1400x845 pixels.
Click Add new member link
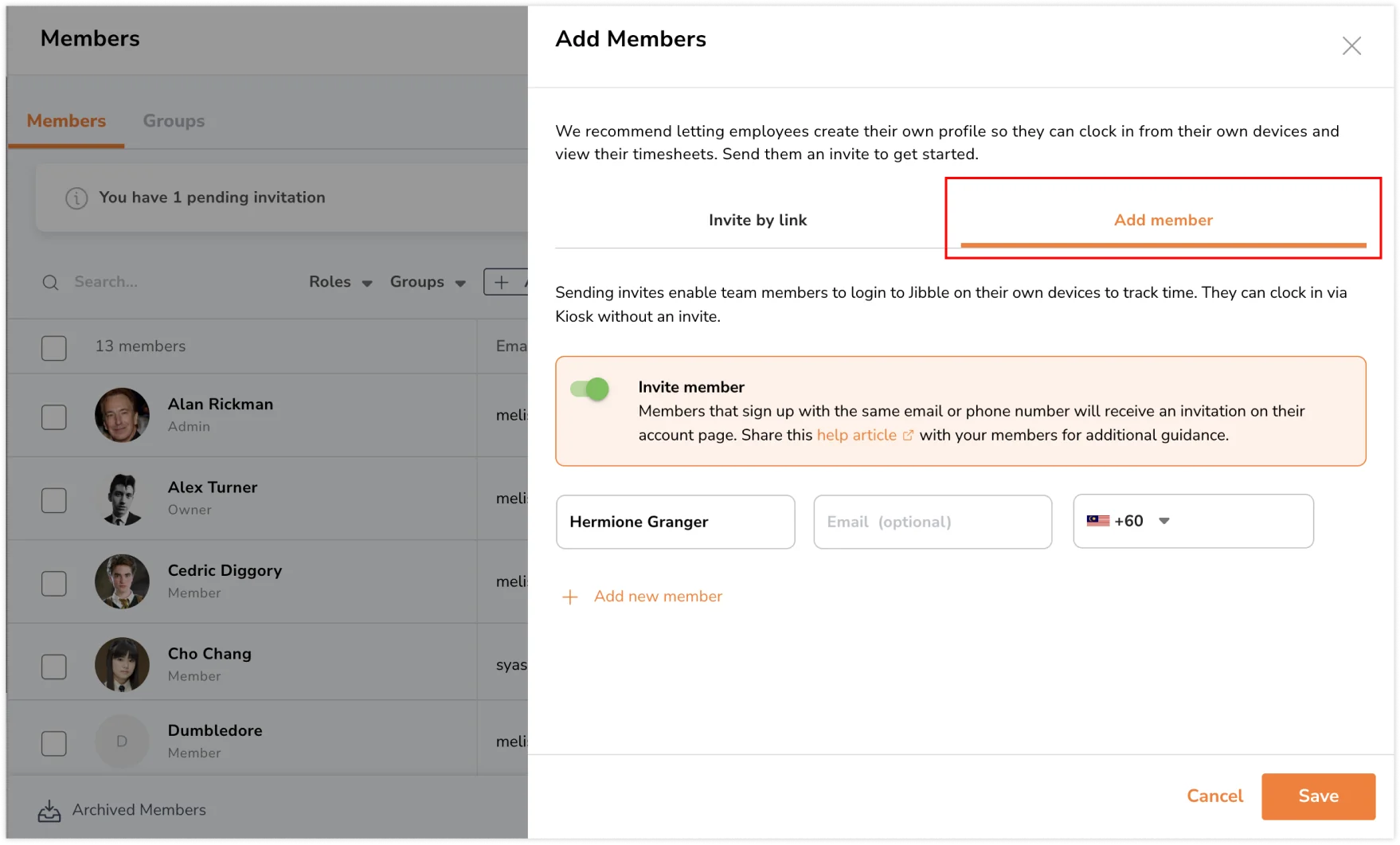(x=658, y=597)
